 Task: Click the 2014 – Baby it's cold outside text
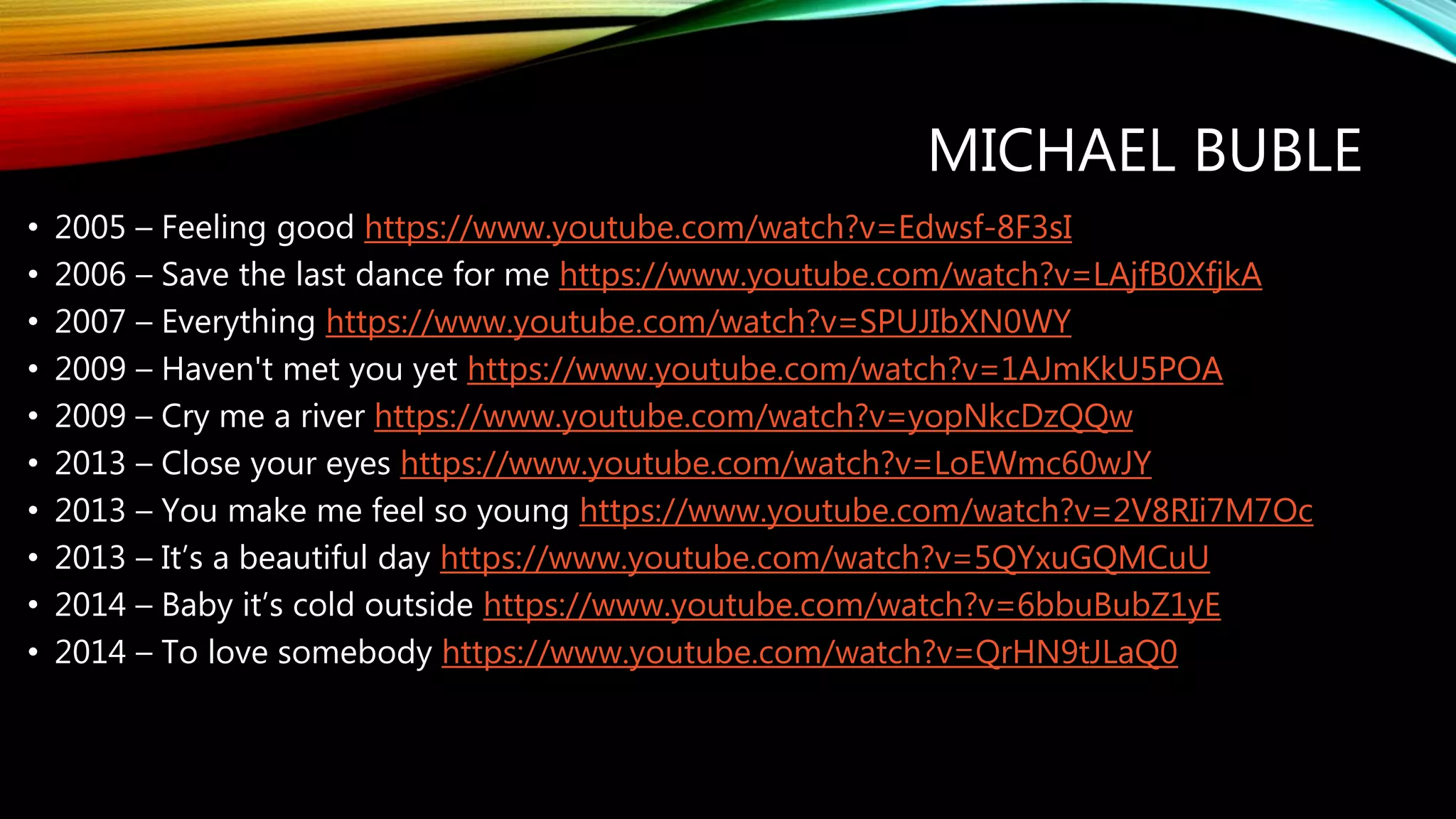[x=264, y=605]
